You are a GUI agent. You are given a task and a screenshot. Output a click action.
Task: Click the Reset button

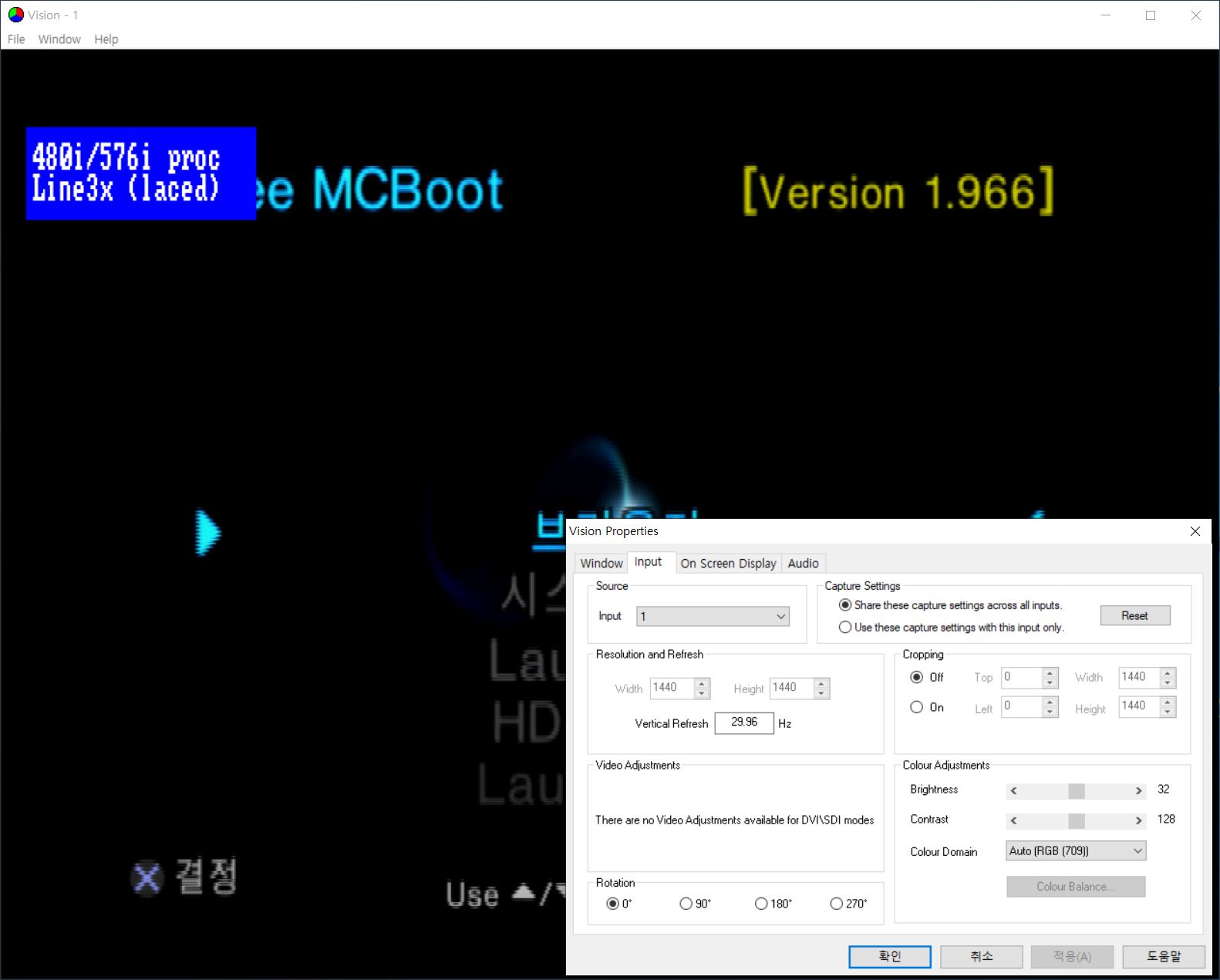point(1135,615)
